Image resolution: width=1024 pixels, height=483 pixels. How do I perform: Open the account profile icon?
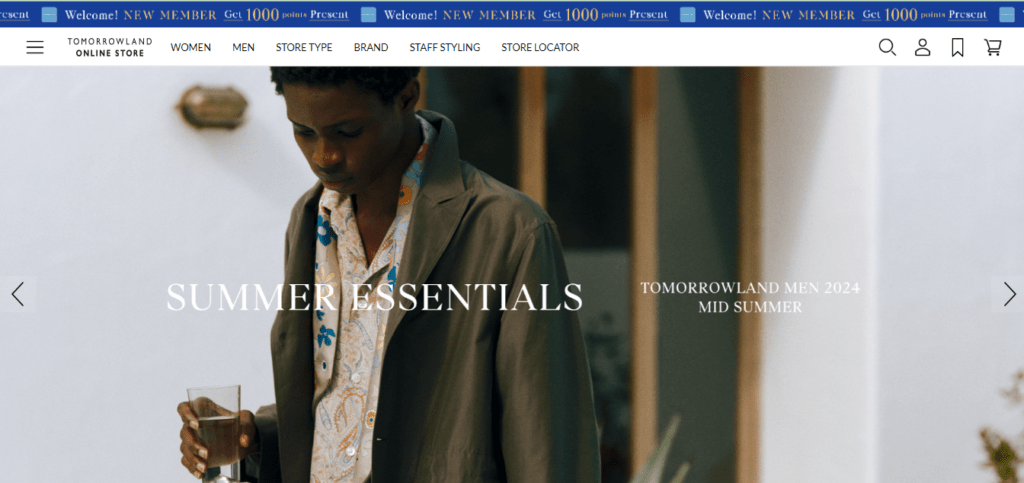(922, 47)
